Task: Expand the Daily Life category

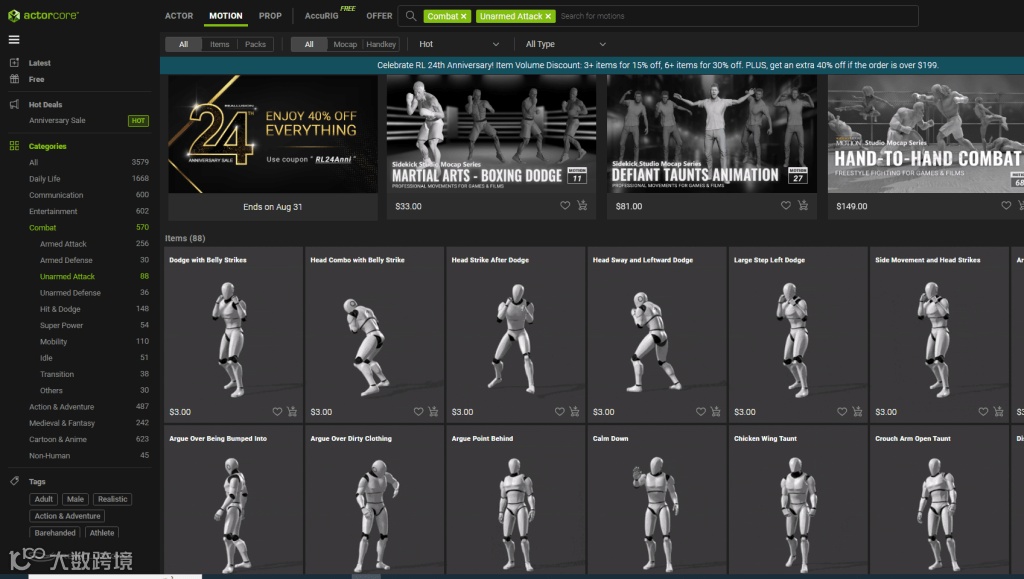Action: (44, 179)
